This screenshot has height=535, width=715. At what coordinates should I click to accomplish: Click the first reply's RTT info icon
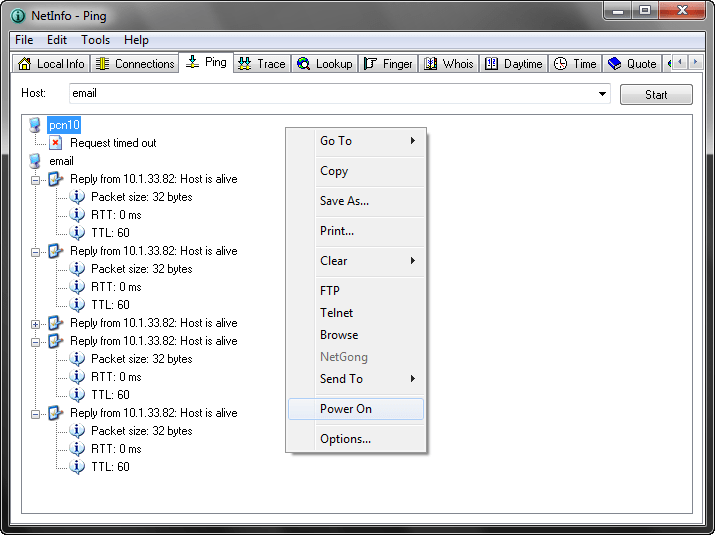[x=77, y=215]
